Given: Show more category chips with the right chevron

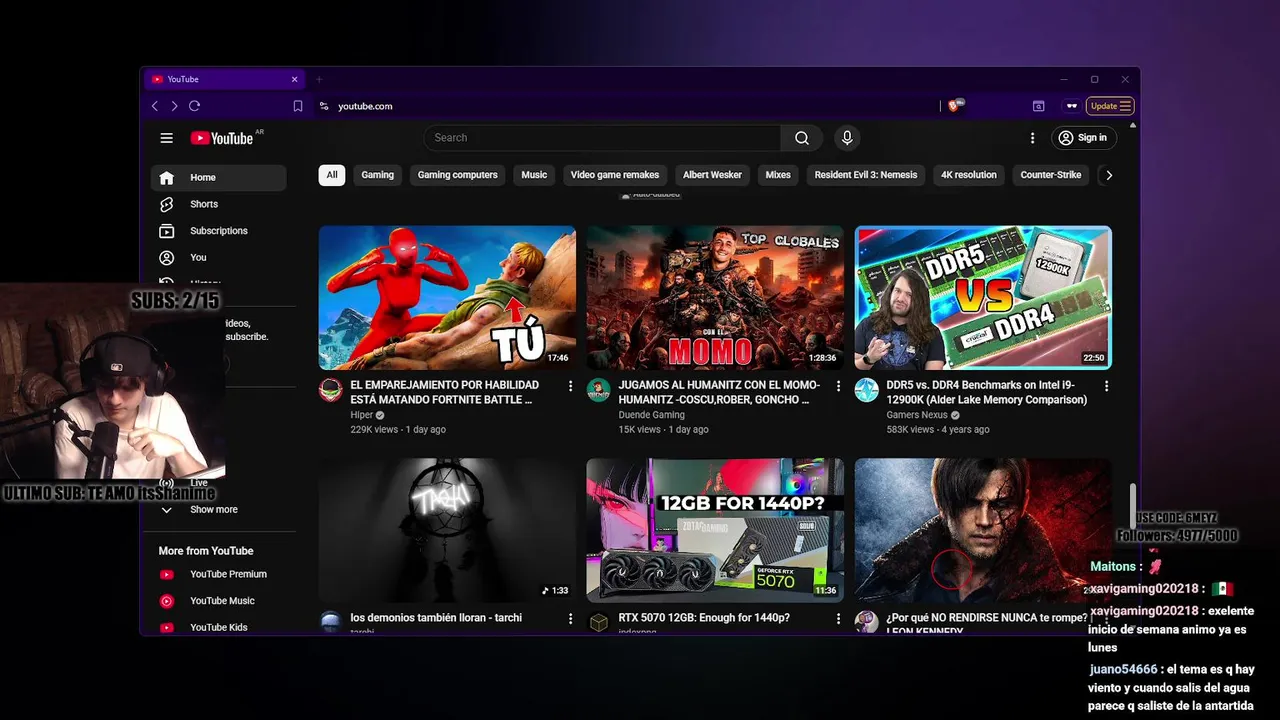Looking at the screenshot, I should coord(1108,175).
